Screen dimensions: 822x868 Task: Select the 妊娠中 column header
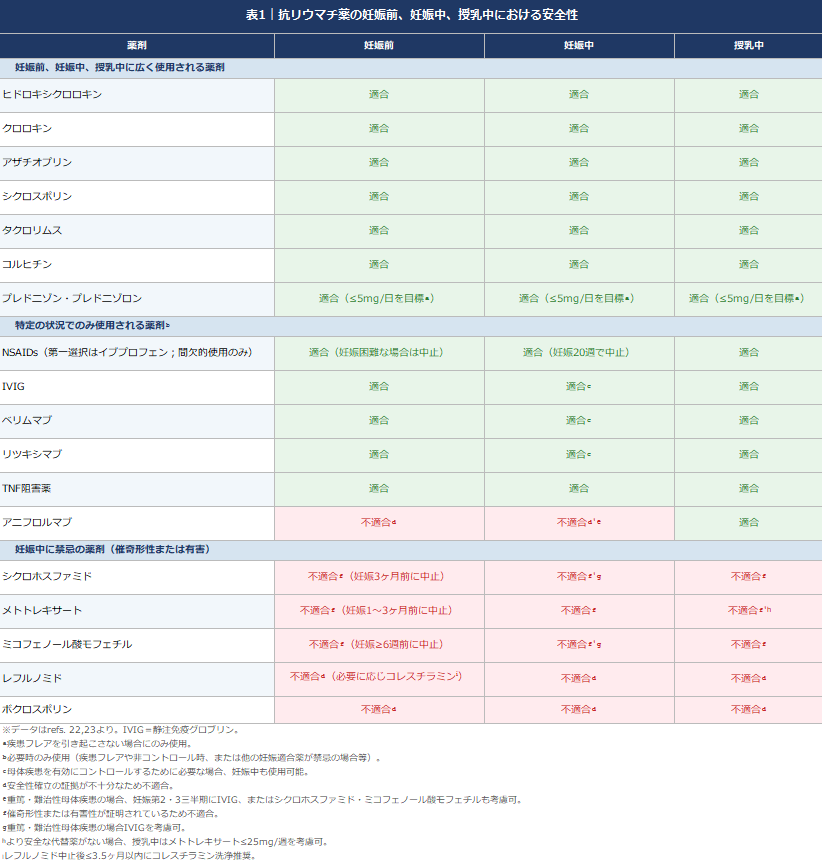(579, 45)
